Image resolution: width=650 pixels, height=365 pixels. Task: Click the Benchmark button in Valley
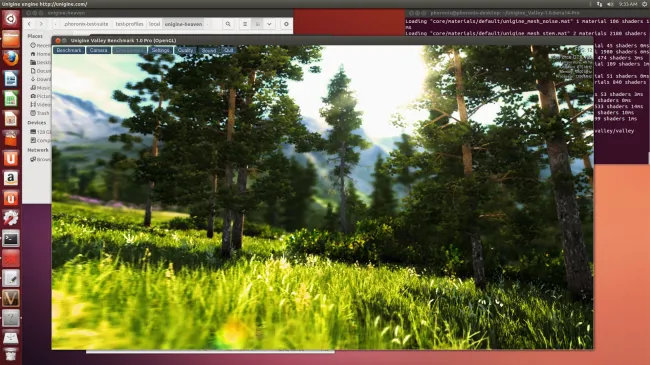(x=69, y=50)
